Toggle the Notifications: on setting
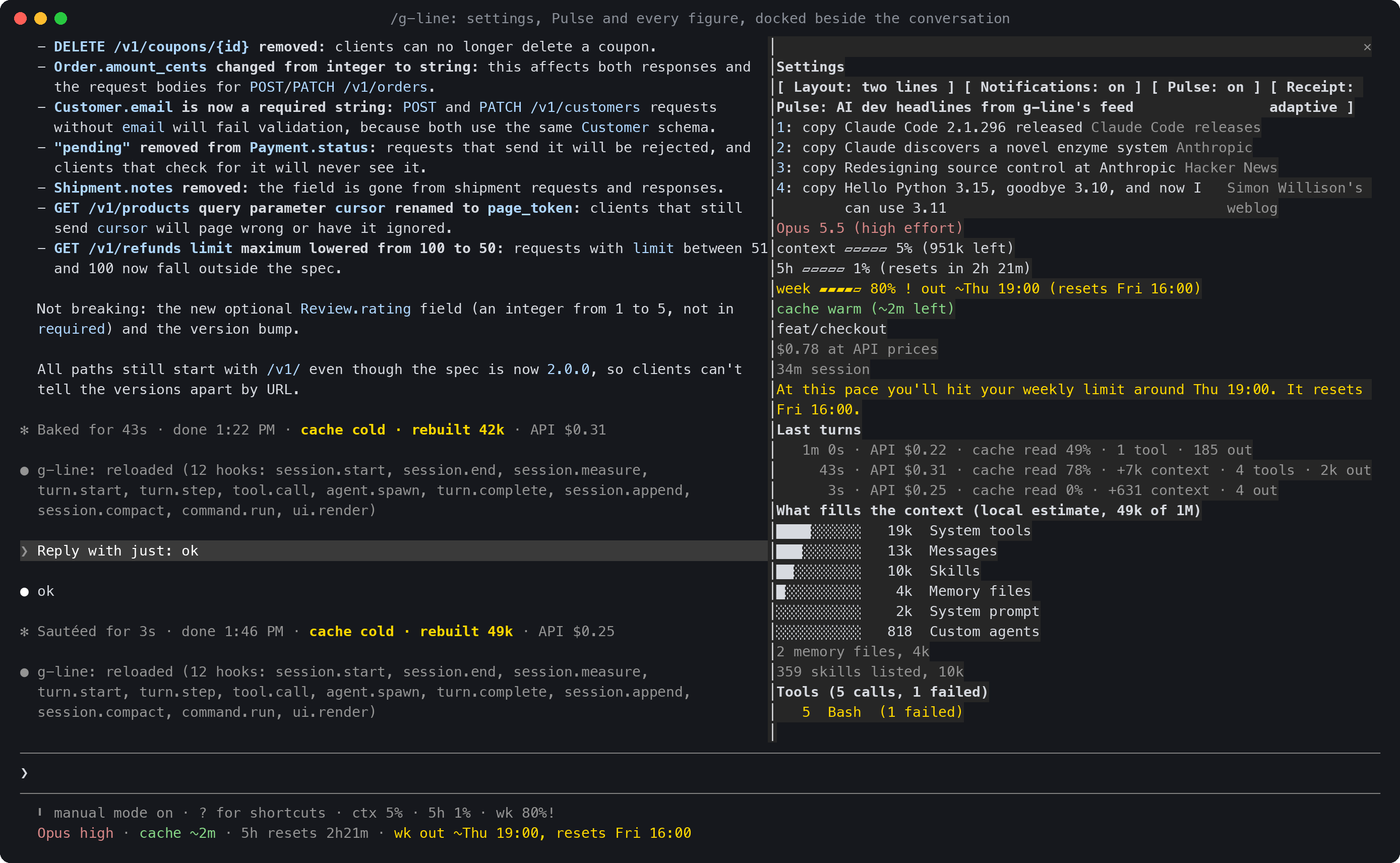The image size is (1400, 863). click(1053, 87)
